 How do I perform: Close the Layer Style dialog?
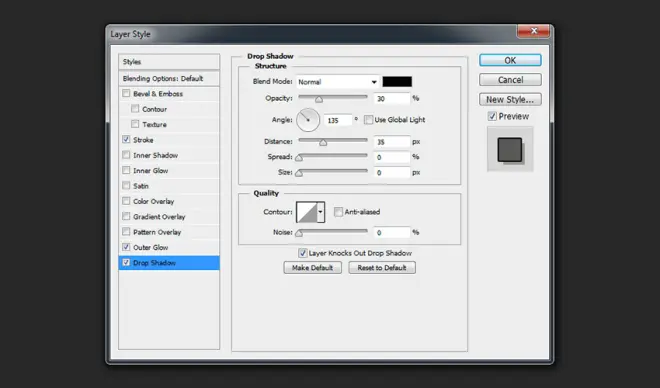point(534,31)
